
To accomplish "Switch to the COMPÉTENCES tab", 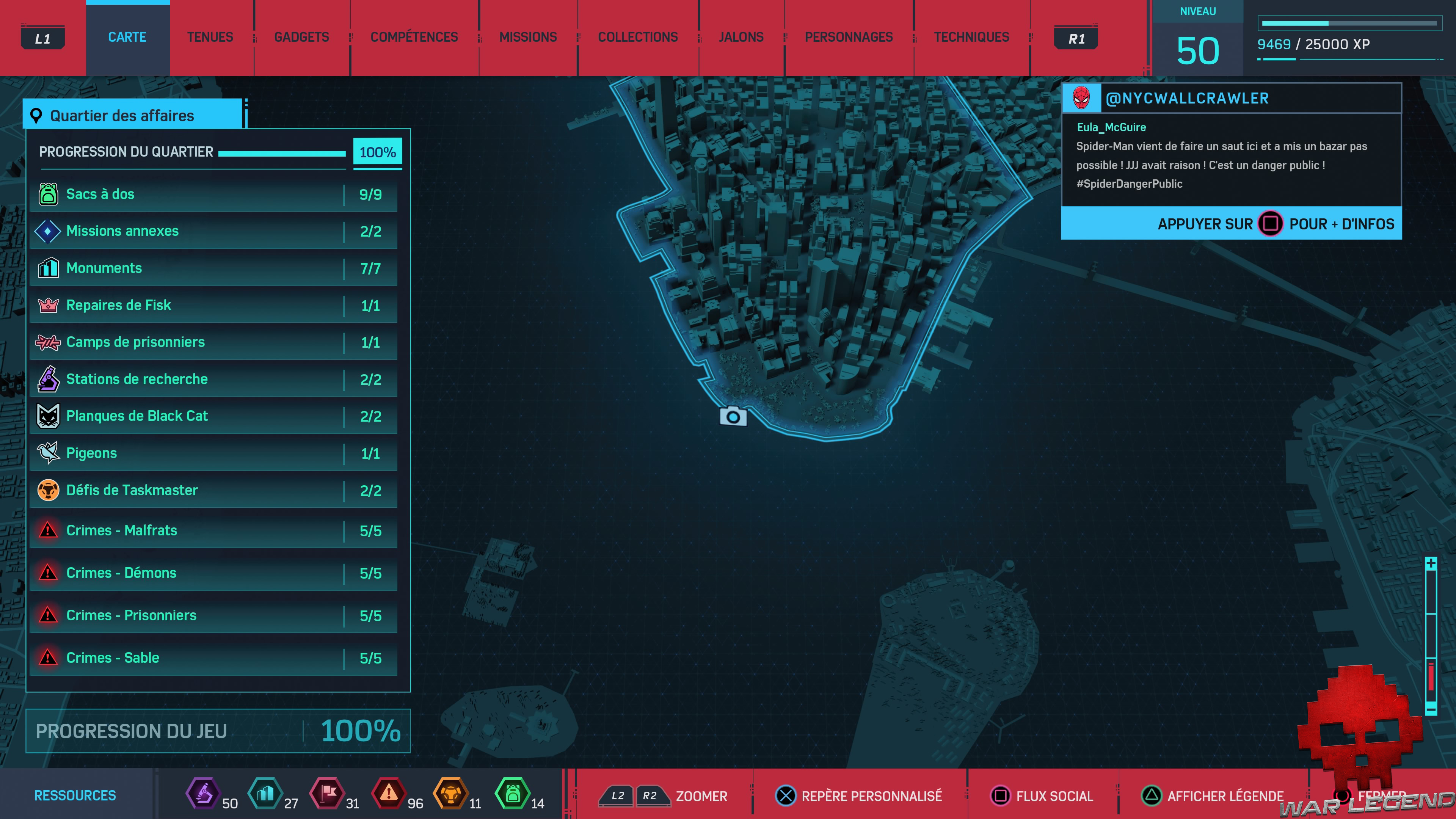I will [414, 37].
